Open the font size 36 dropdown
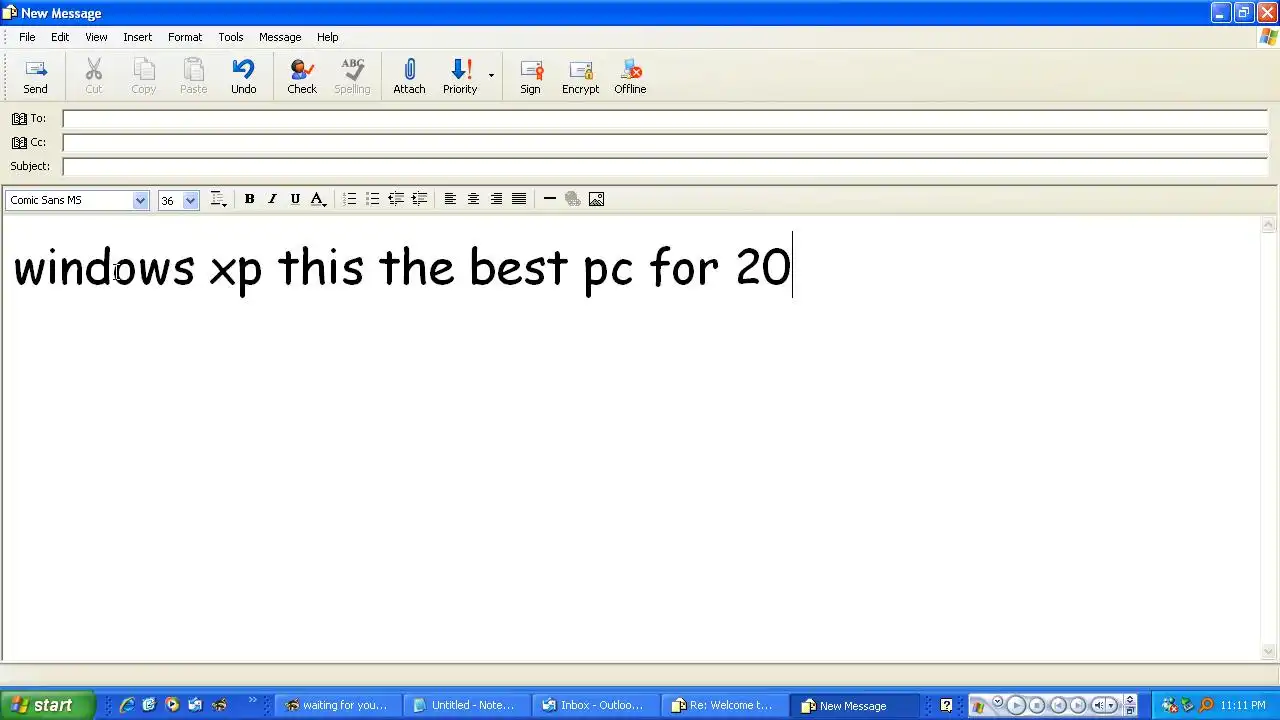This screenshot has width=1280, height=720. [190, 200]
